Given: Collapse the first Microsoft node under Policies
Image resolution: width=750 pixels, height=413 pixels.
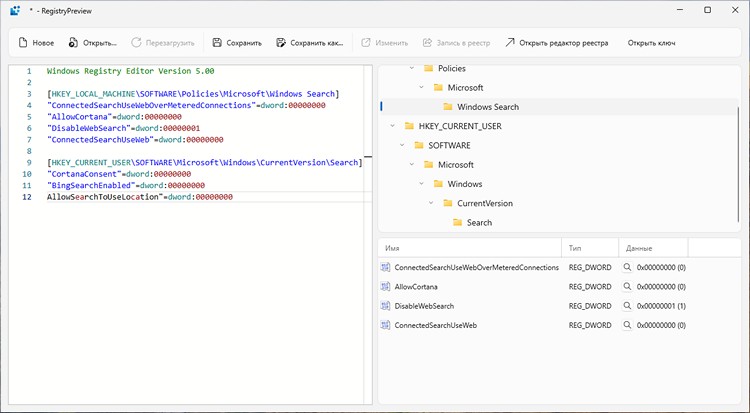Looking at the screenshot, I should point(421,88).
